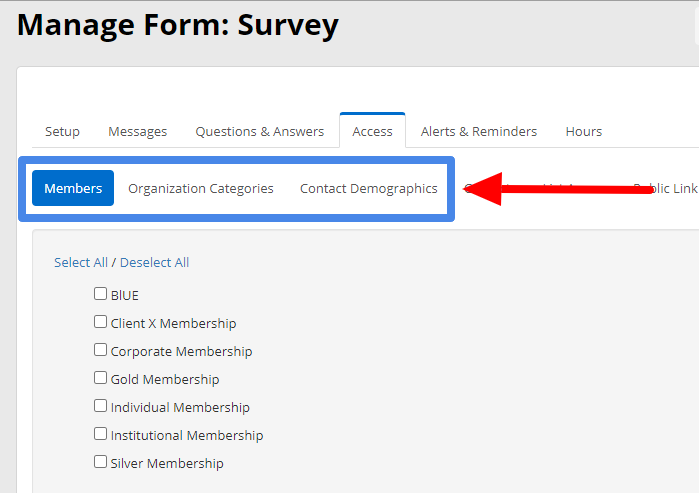Click the Select All link
The height and width of the screenshot is (493, 699).
coord(81,263)
